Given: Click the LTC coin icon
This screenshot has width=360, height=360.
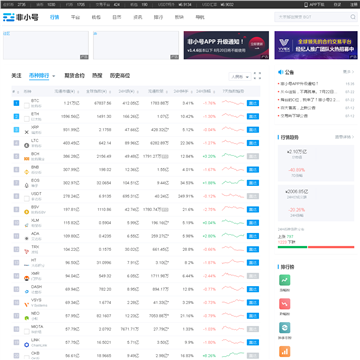Looking at the screenshot, I should click(x=27, y=145).
